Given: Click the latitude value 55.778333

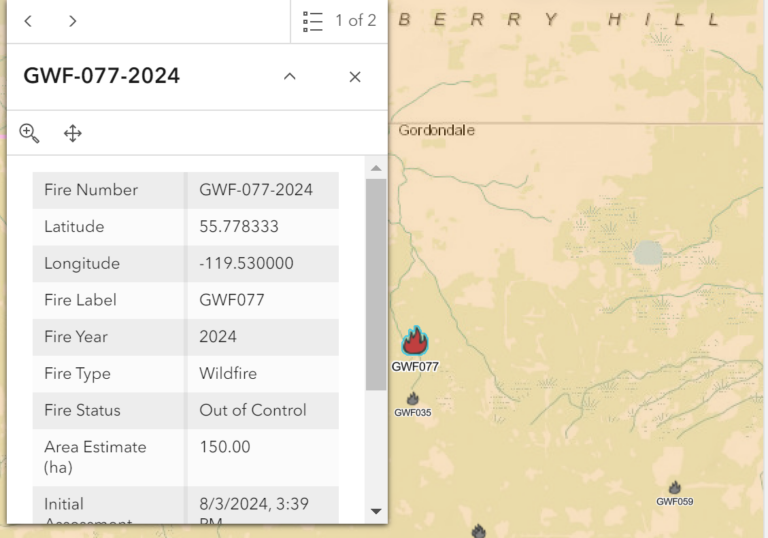Looking at the screenshot, I should point(239,227).
